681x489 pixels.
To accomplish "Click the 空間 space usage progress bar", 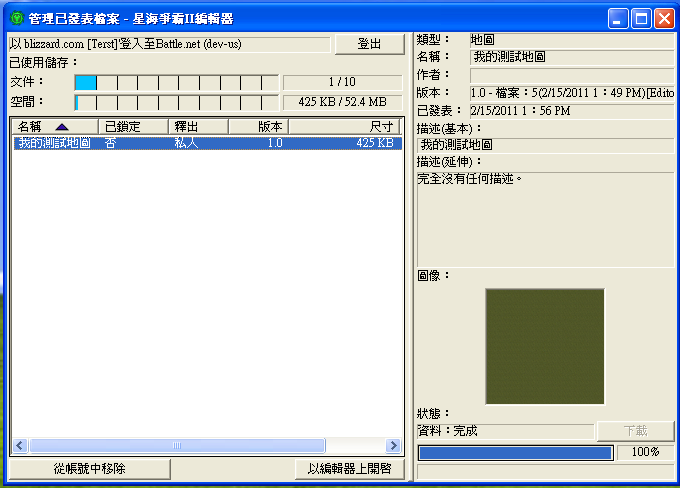I will pyautogui.click(x=176, y=102).
